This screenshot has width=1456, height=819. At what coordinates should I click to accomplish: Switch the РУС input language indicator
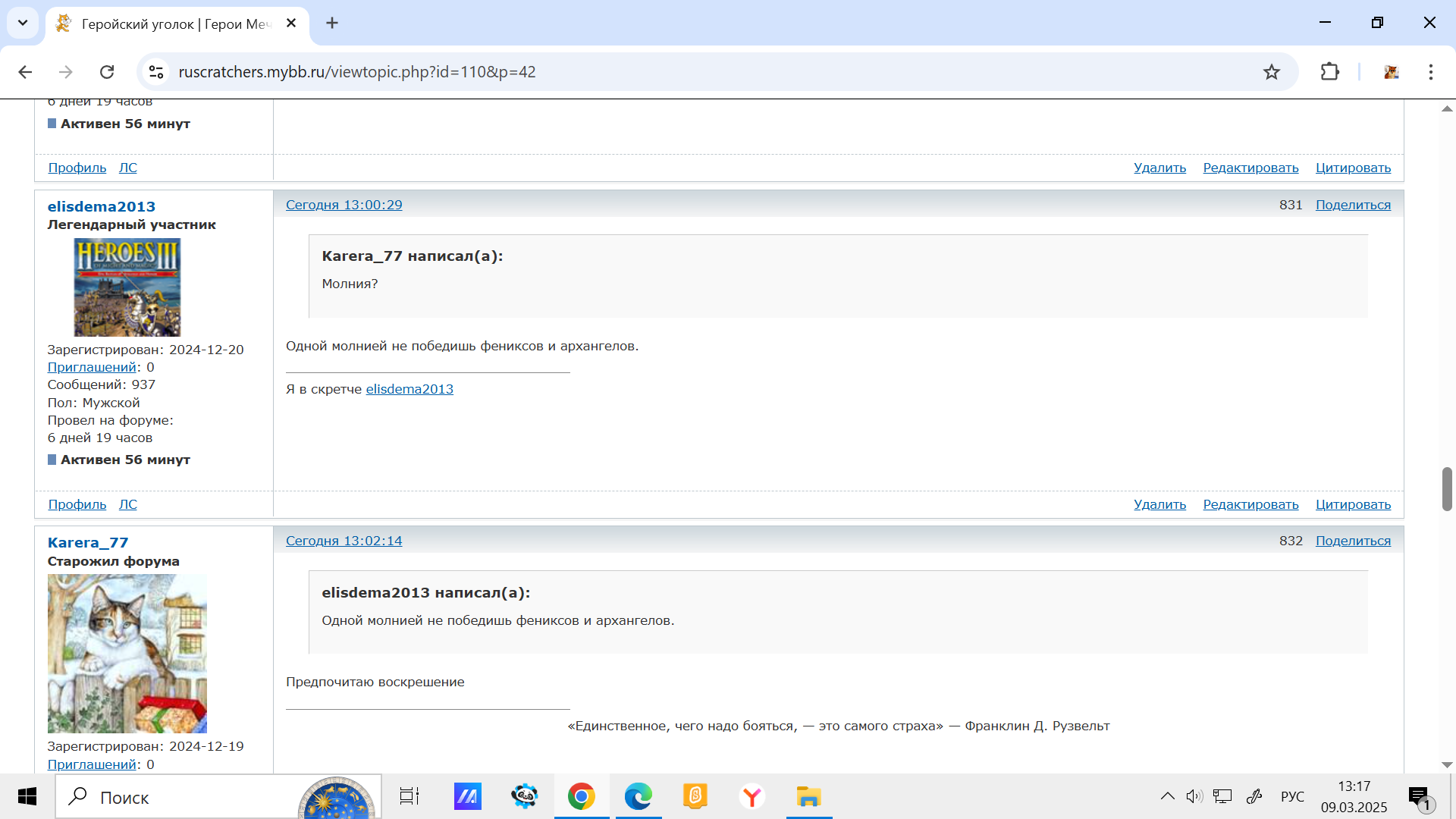tap(1292, 796)
